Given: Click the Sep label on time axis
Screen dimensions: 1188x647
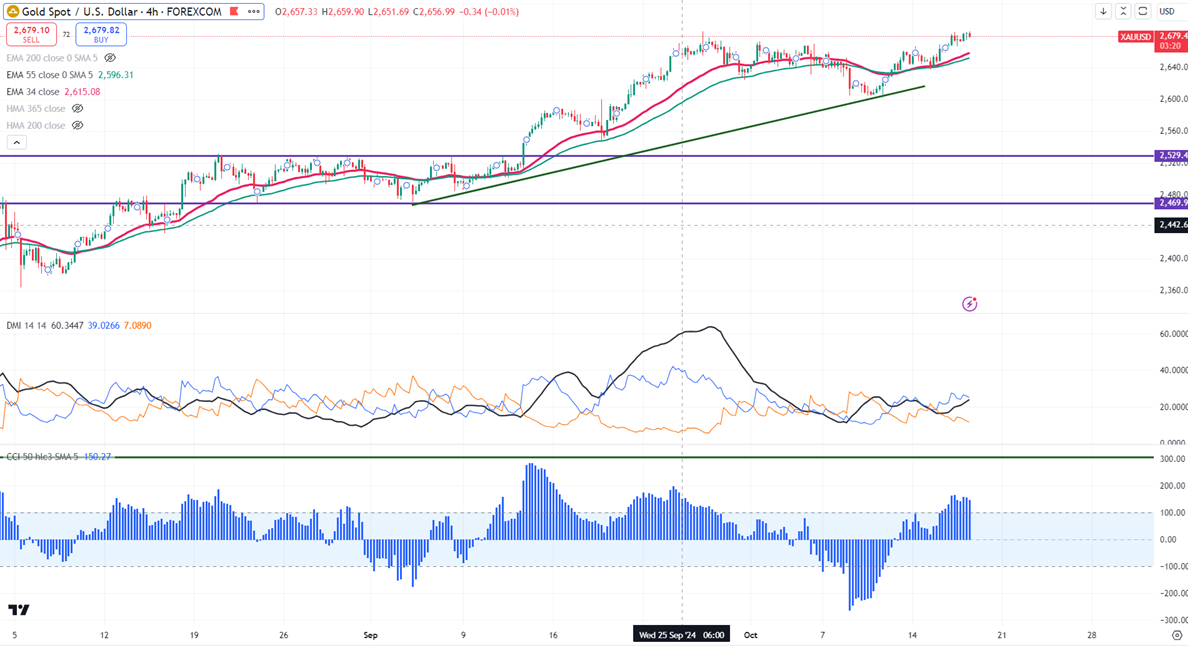Looking at the screenshot, I should click(x=370, y=635).
